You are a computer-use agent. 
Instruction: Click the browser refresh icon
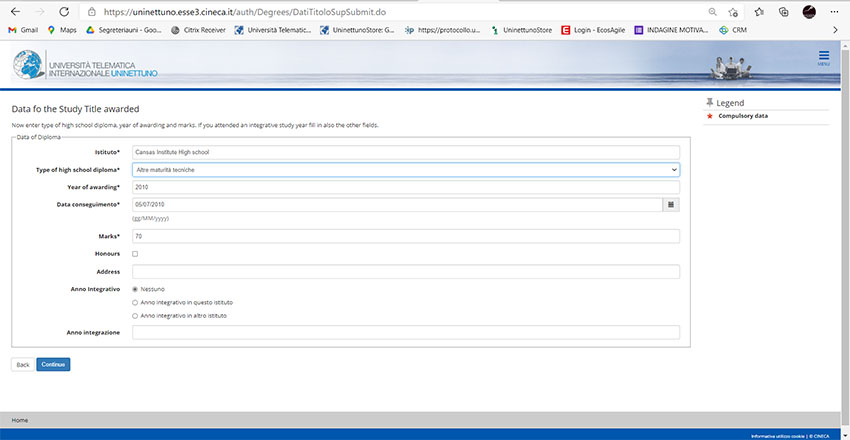pyautogui.click(x=64, y=11)
